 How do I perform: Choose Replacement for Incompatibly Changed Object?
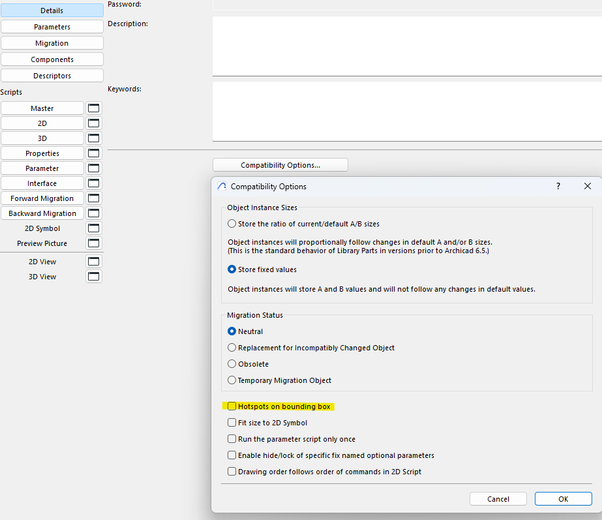tap(311, 348)
